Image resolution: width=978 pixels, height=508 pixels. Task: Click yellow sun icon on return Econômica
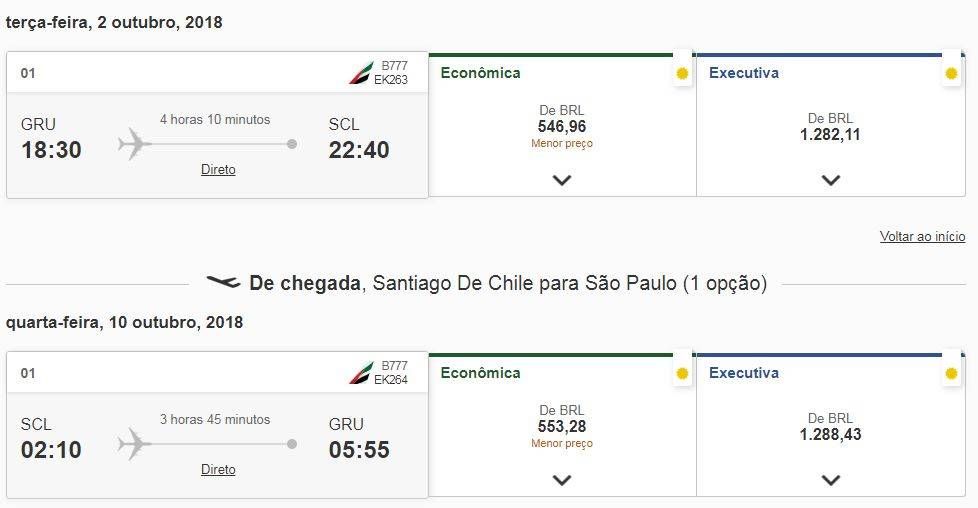tap(682, 374)
